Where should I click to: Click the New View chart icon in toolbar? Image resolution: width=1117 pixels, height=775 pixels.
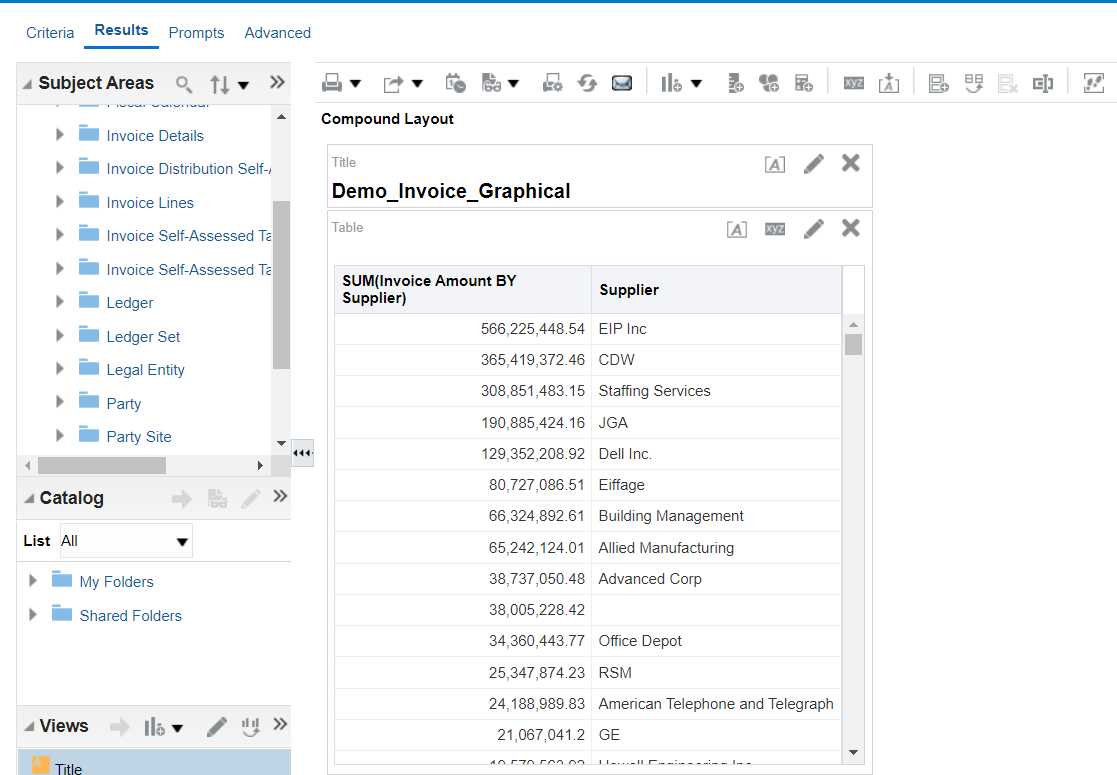tap(671, 83)
